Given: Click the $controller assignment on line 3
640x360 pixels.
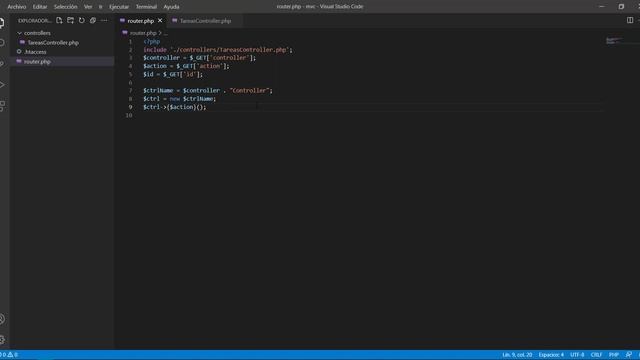Looking at the screenshot, I should [199, 58].
